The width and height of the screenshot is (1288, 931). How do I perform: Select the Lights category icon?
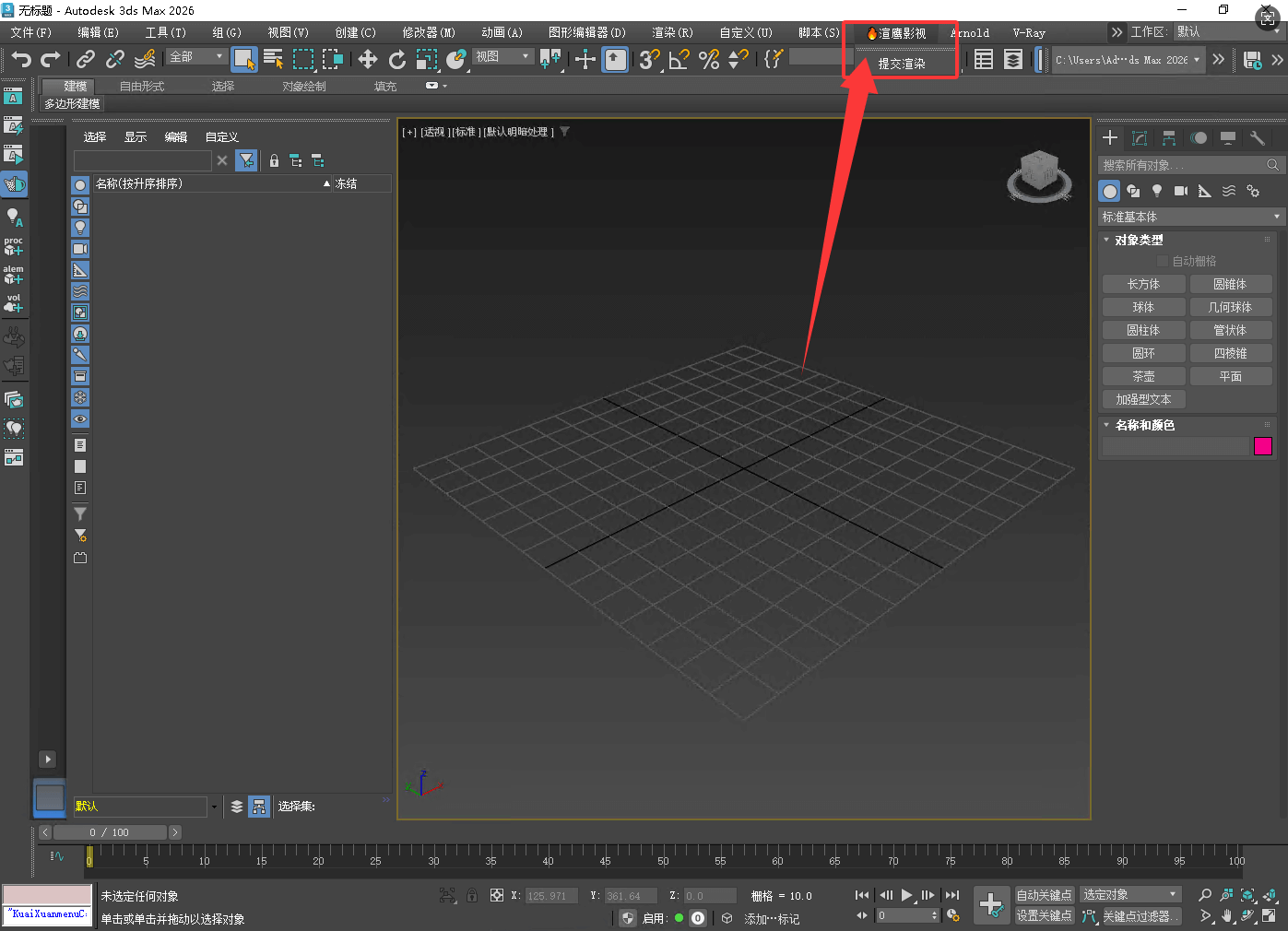(1157, 191)
